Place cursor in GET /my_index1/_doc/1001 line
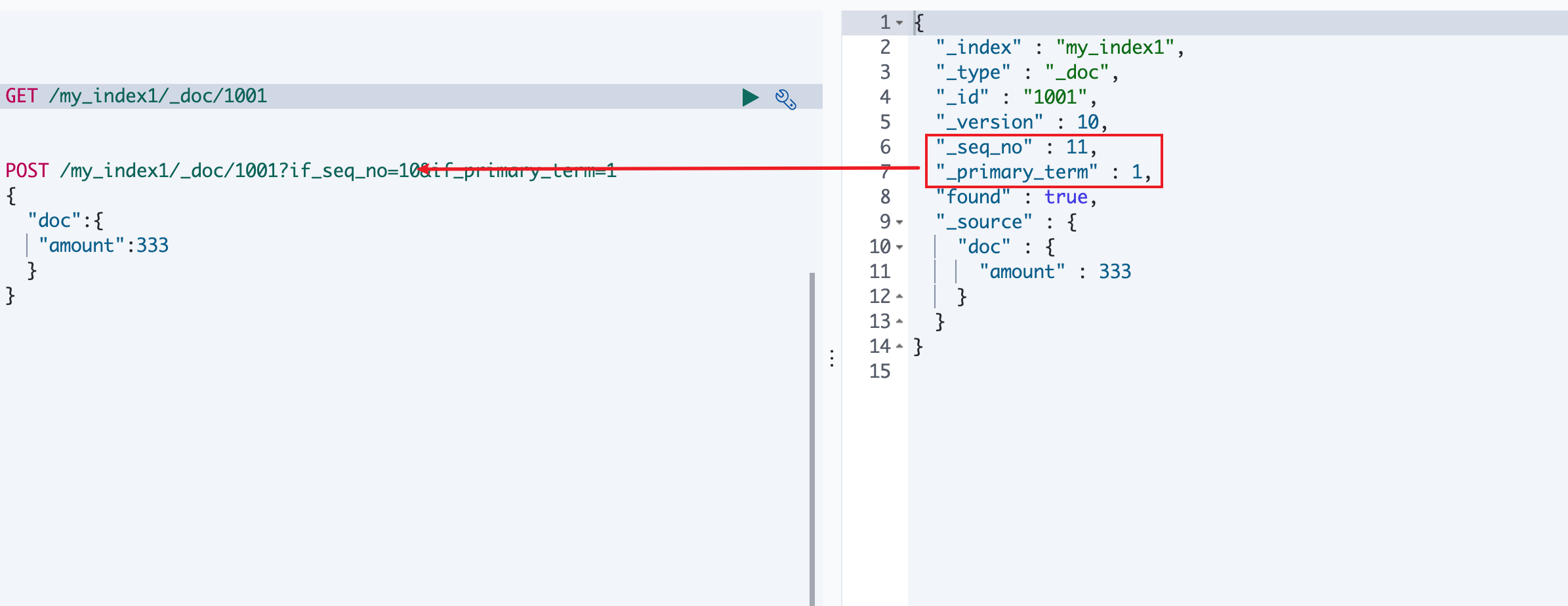Viewport: 1568px width, 606px height. point(136,96)
